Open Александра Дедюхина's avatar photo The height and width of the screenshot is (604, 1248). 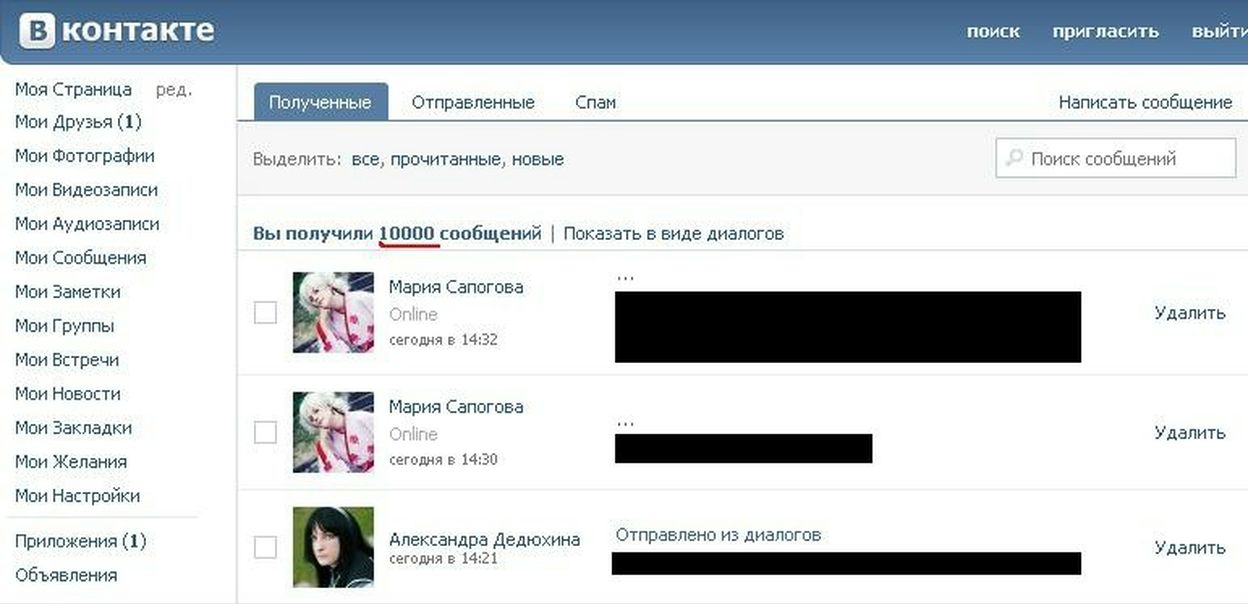(333, 547)
